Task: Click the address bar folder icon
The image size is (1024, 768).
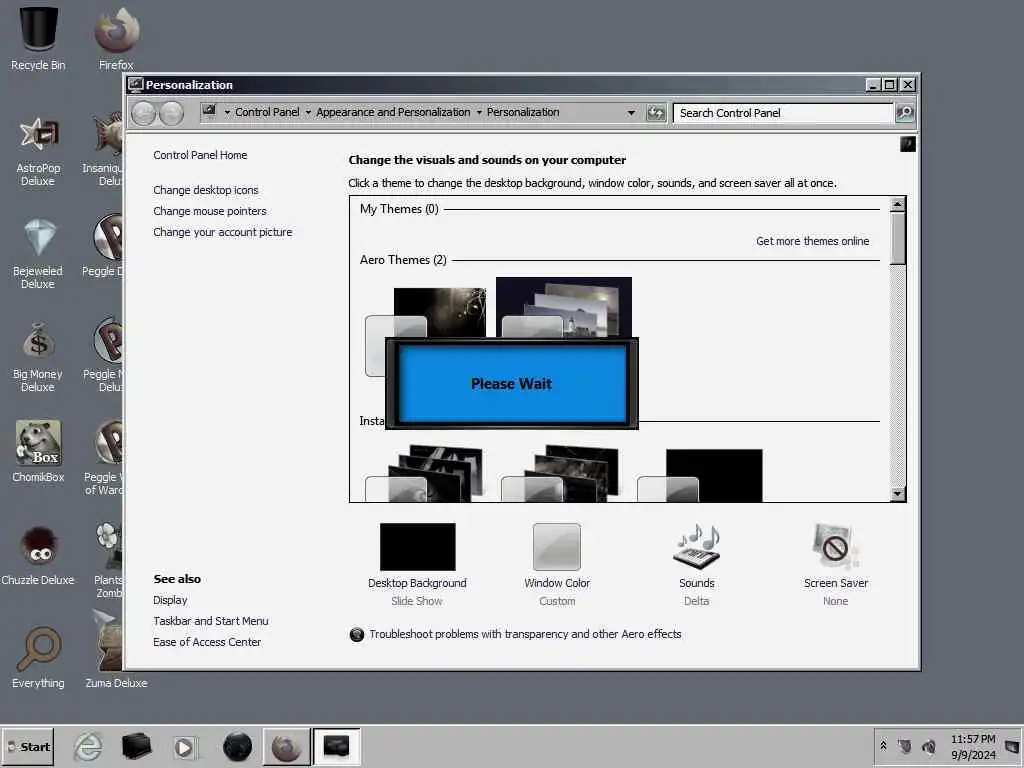Action: click(x=209, y=111)
